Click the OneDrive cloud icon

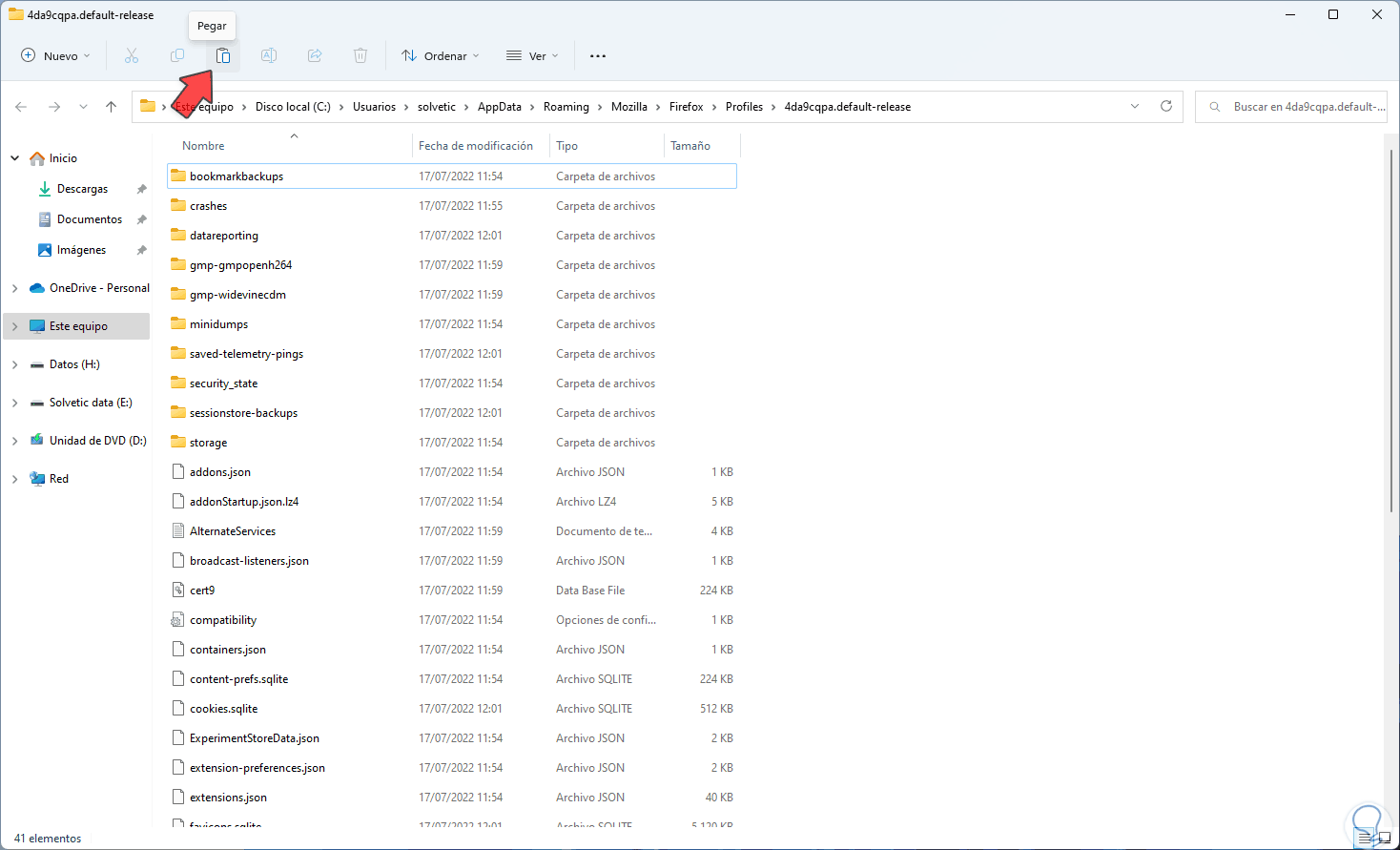[x=37, y=288]
